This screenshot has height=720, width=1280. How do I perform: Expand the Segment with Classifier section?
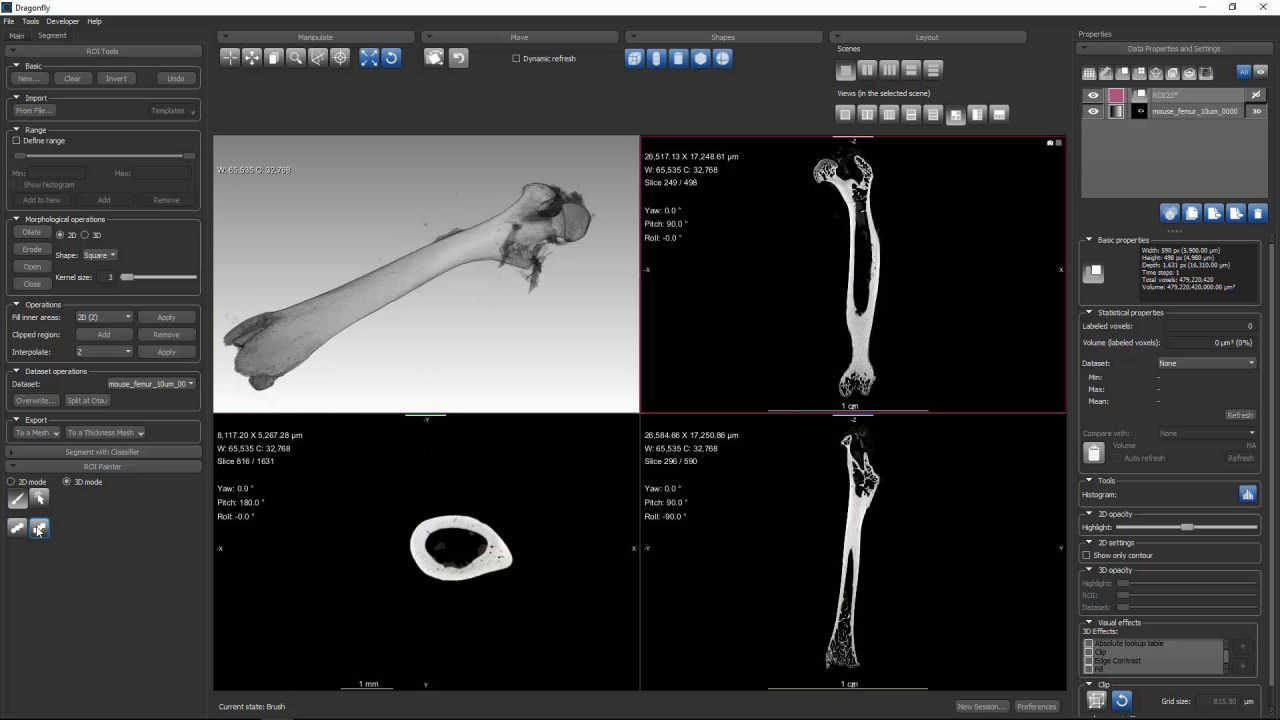(102, 452)
